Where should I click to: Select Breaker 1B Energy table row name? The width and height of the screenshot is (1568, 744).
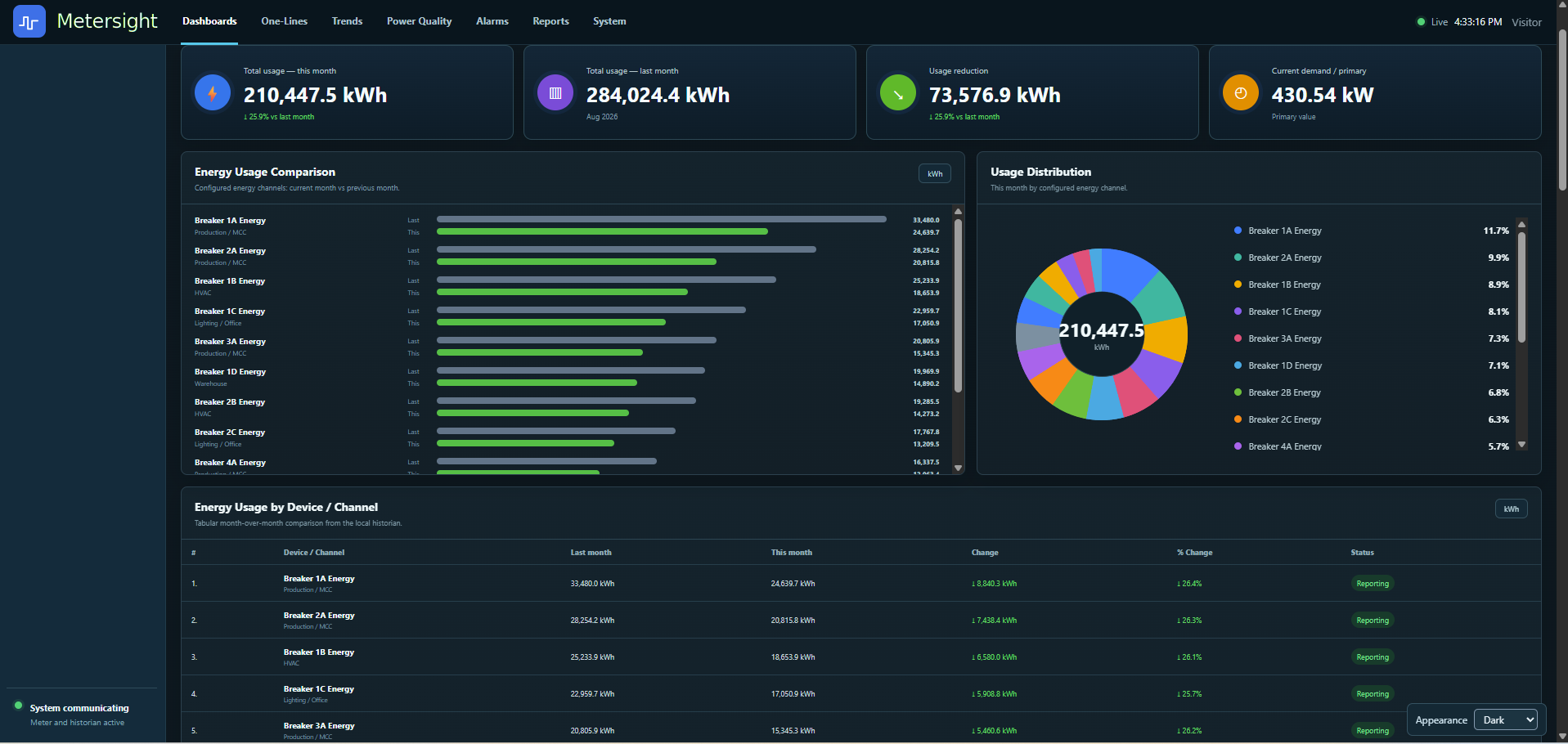point(319,652)
